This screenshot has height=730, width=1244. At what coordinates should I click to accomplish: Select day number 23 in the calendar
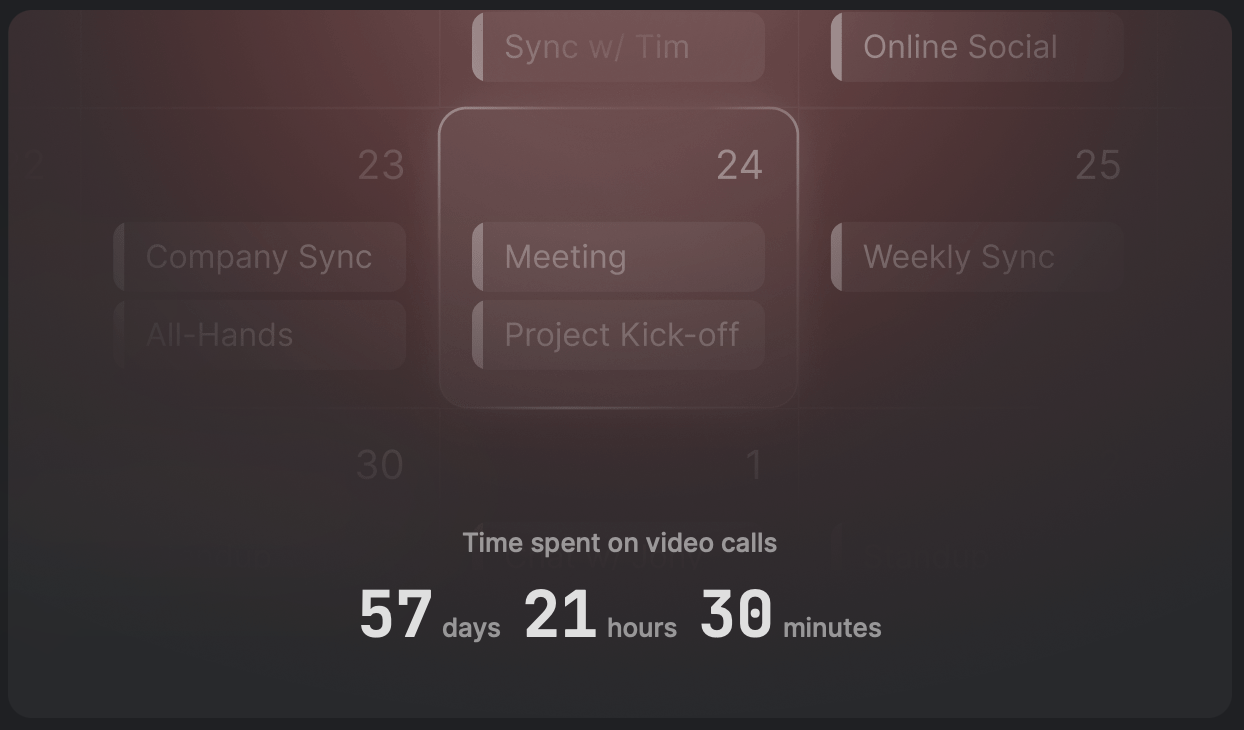(x=381, y=166)
